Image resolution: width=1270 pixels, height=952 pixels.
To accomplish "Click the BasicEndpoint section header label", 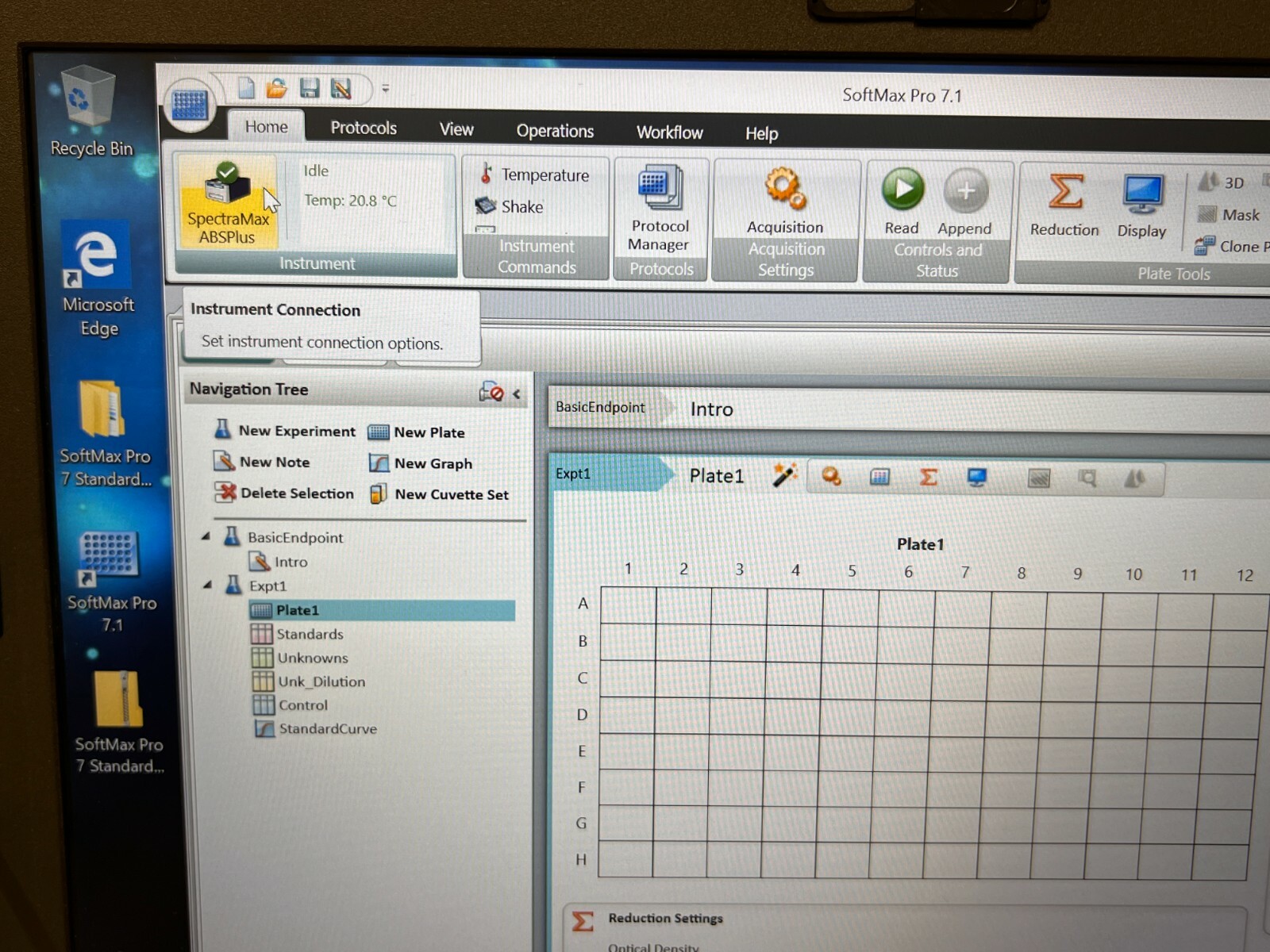I will [x=600, y=407].
